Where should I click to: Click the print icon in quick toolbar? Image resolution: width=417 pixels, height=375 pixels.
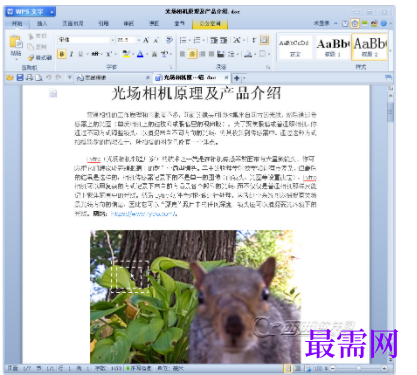pos(29,78)
